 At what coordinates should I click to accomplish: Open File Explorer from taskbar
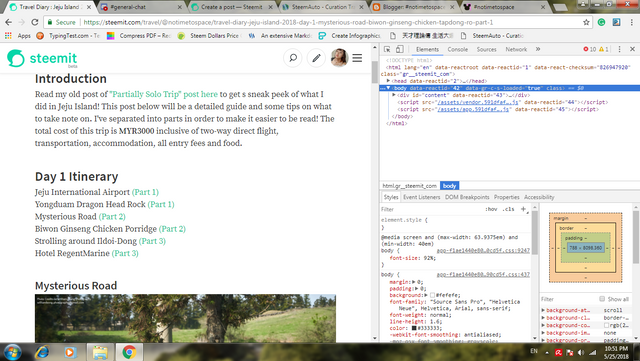100,352
